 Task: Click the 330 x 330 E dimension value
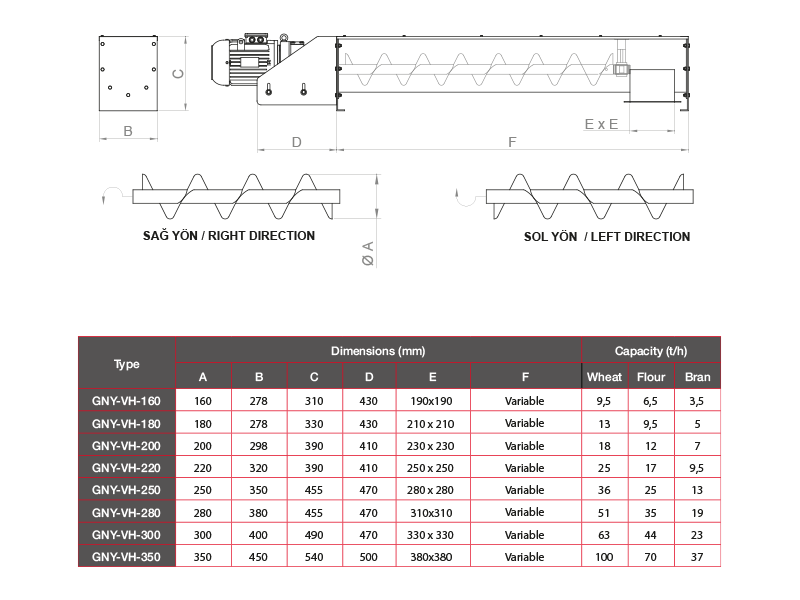pos(430,534)
